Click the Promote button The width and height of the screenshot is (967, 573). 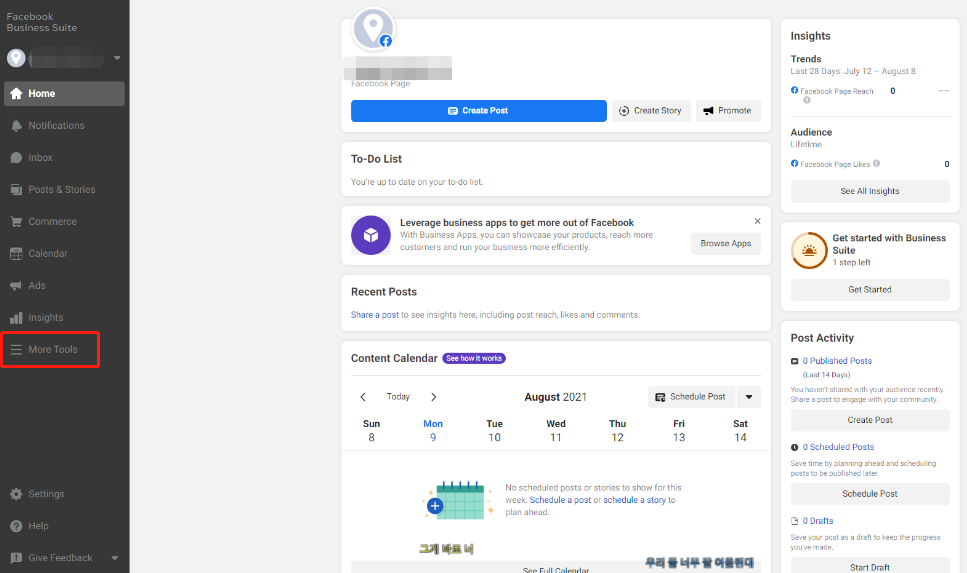728,111
